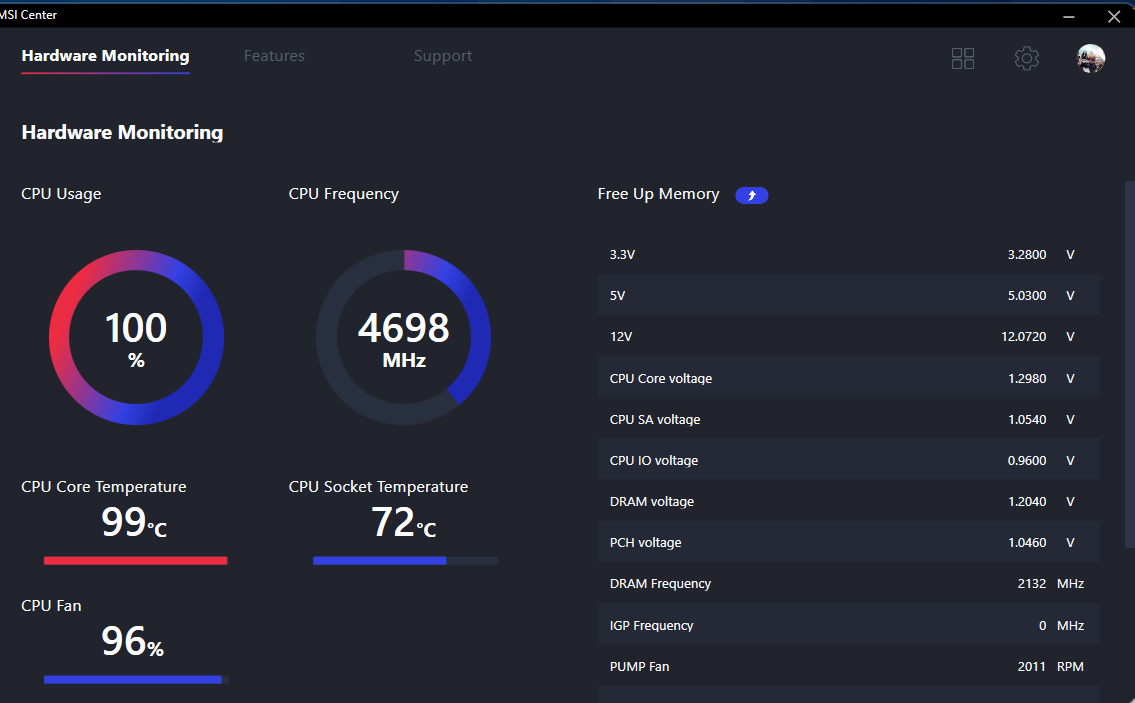Click the CPU Fan percentage bar
Viewport: 1135px width, 703px height.
click(133, 680)
